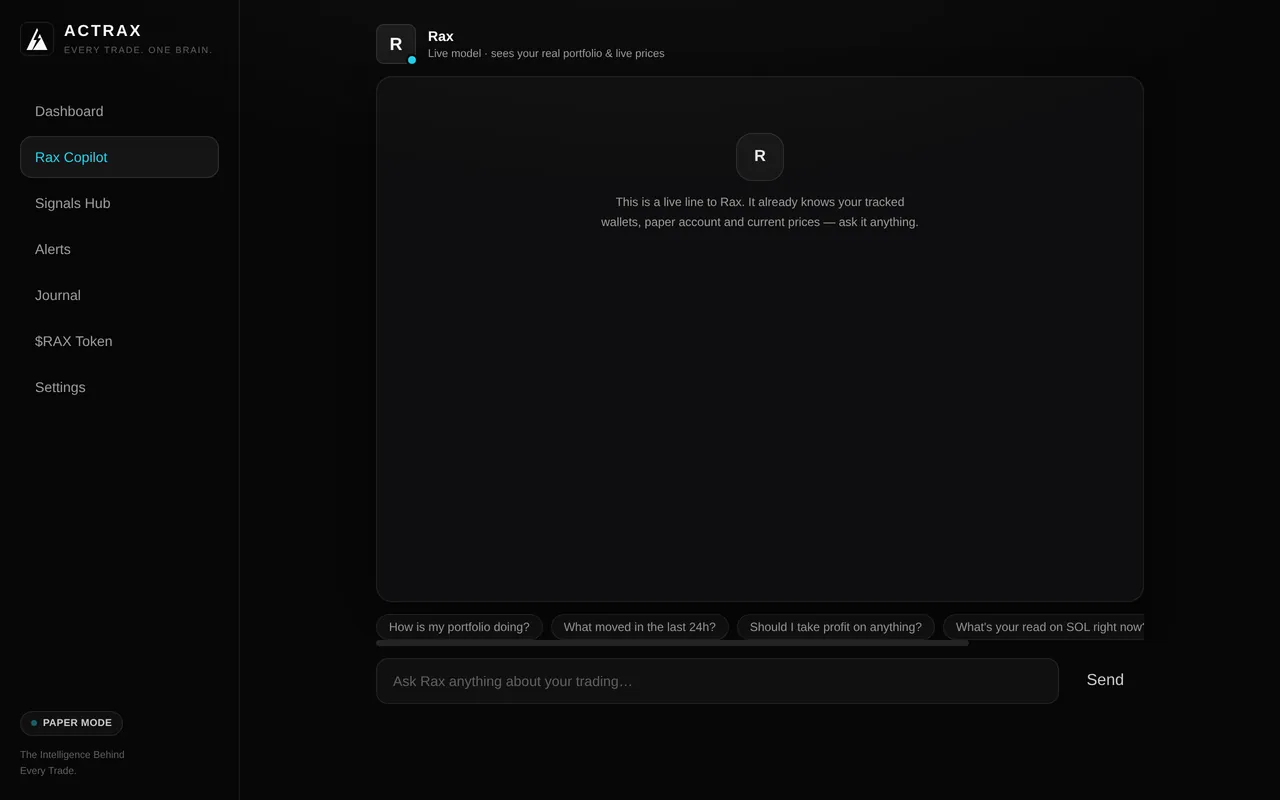Viewport: 1280px width, 800px height.
Task: Open the Journal page
Action: click(119, 295)
